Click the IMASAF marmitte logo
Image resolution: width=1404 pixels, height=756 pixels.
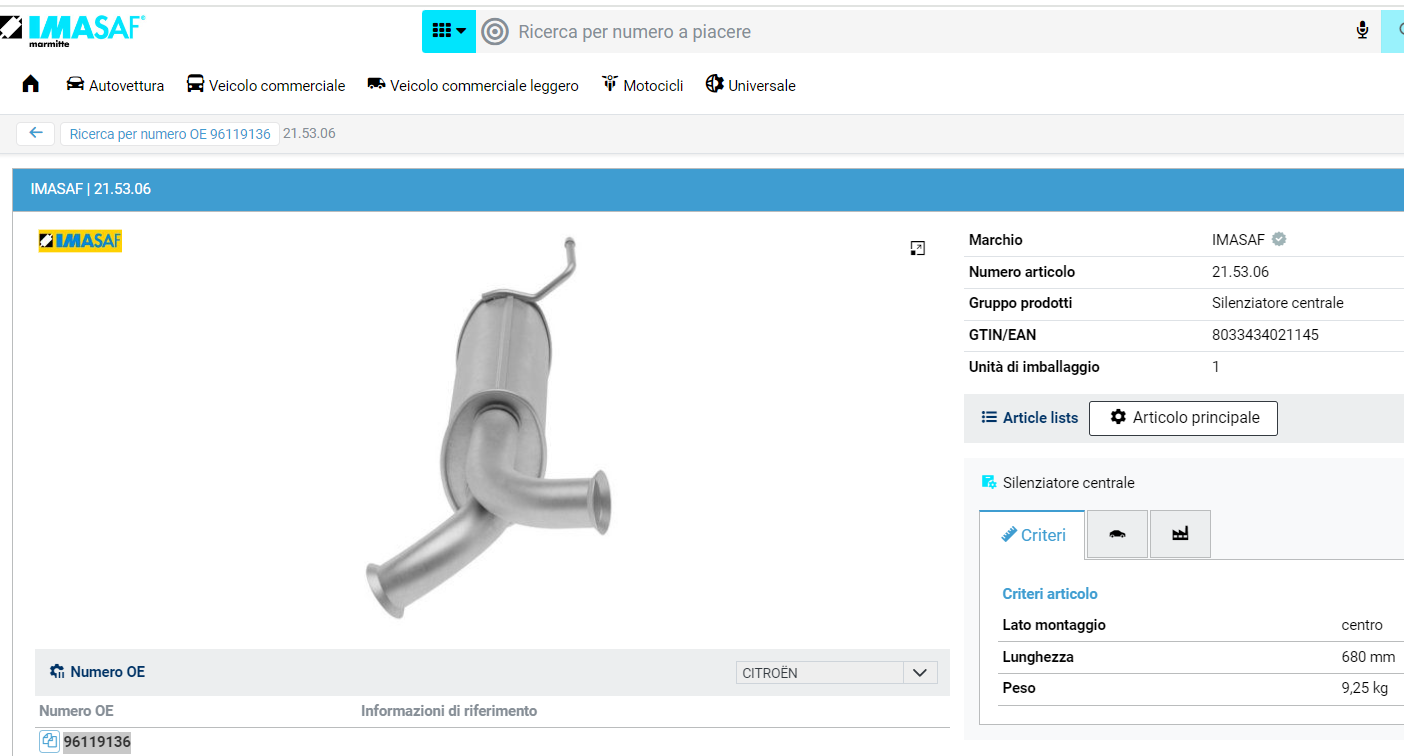tap(72, 30)
